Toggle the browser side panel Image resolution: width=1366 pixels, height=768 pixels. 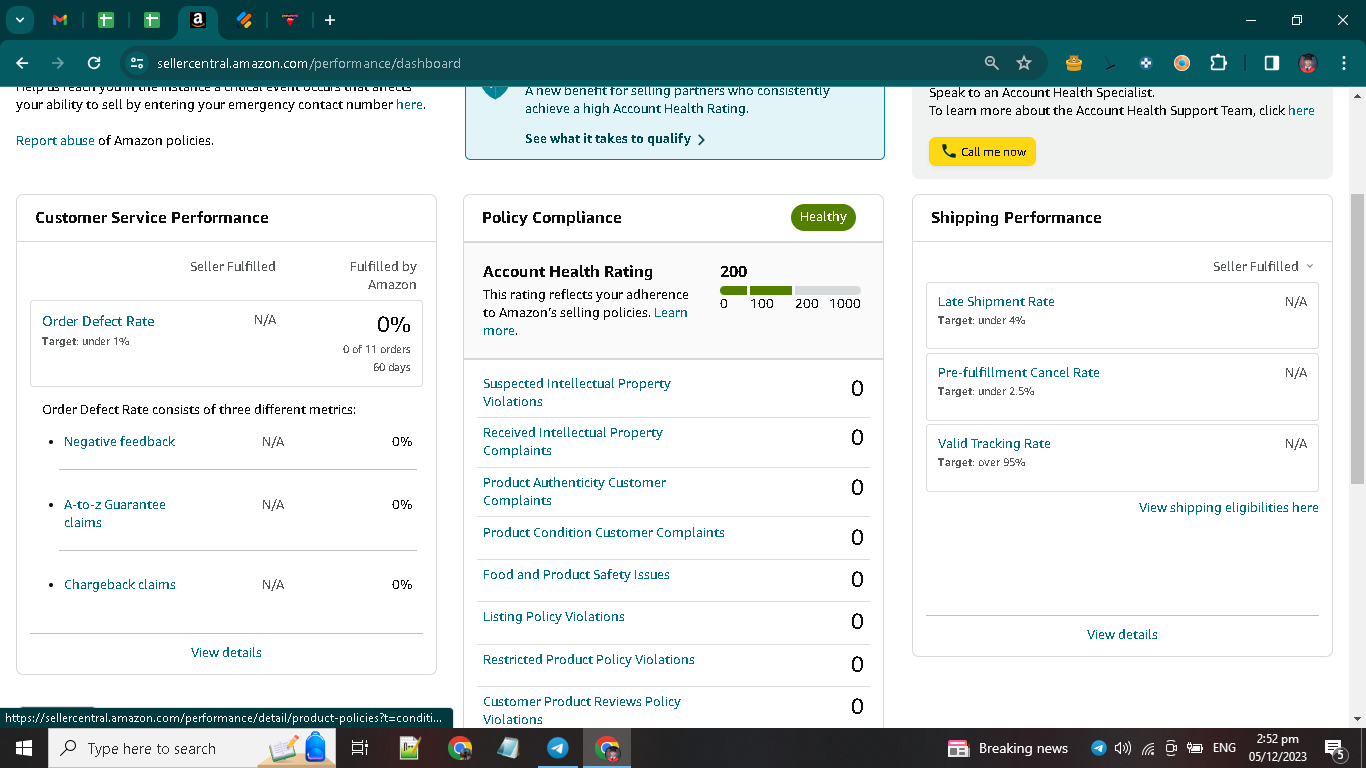click(1272, 63)
